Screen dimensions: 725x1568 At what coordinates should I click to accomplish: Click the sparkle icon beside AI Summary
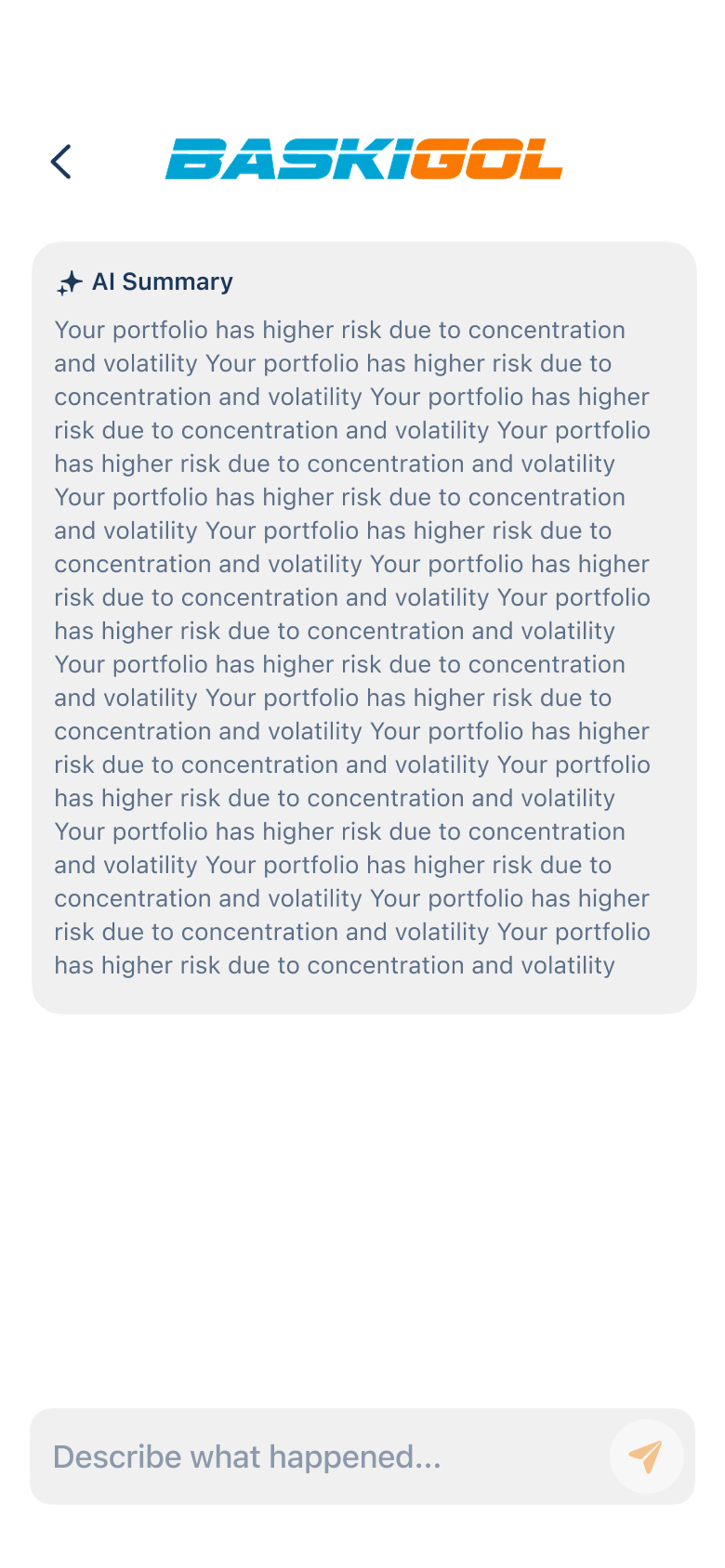tap(70, 282)
